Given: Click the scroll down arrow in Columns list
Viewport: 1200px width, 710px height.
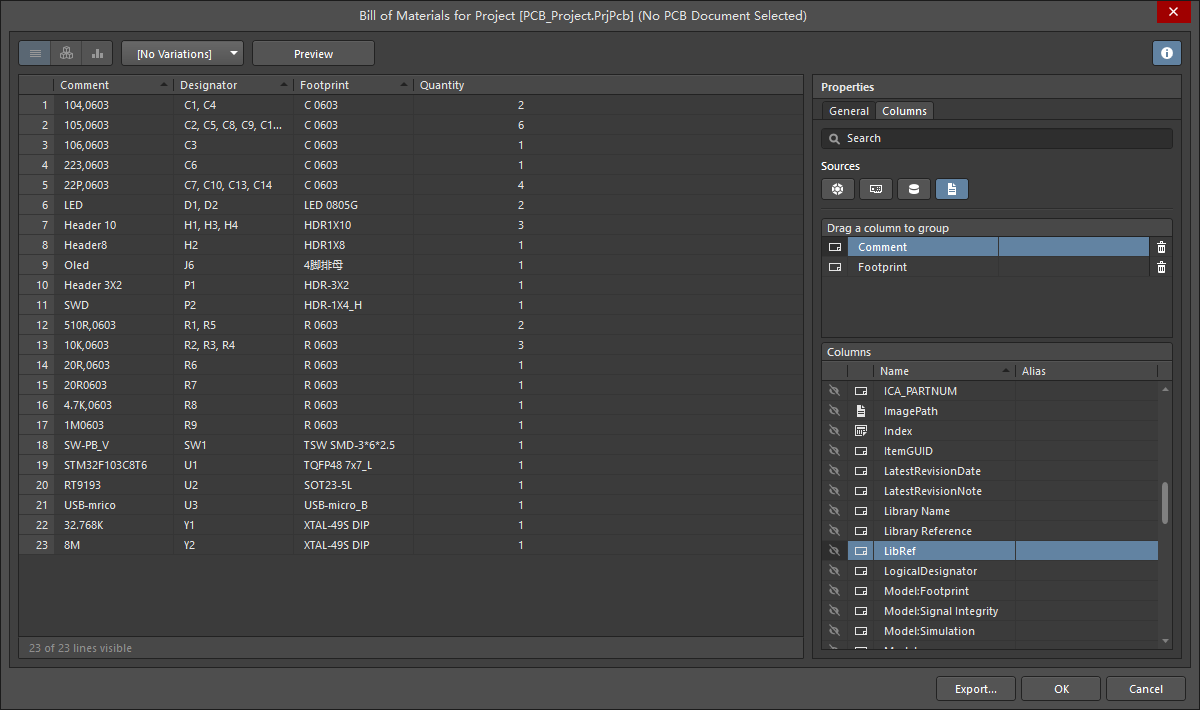Looking at the screenshot, I should coord(1165,641).
